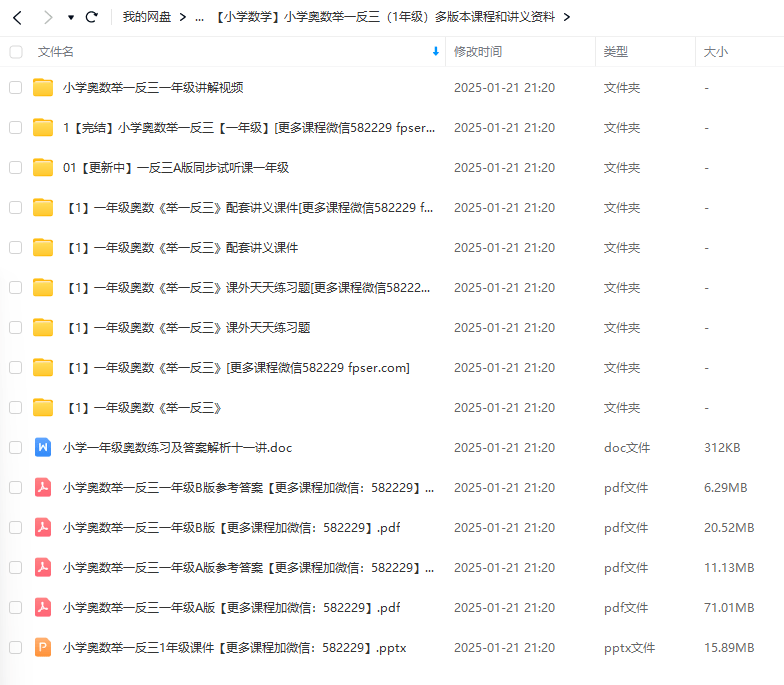Open file 小学奥数举一反三一年级B版参考答案
Viewport: 784px width, 685px height.
pyautogui.click(x=248, y=488)
